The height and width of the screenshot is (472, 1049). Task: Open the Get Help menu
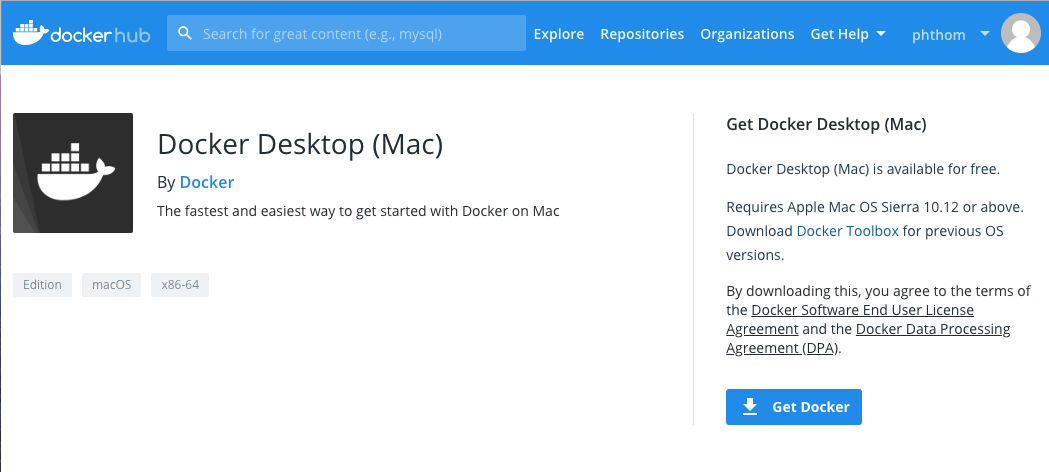click(x=839, y=34)
